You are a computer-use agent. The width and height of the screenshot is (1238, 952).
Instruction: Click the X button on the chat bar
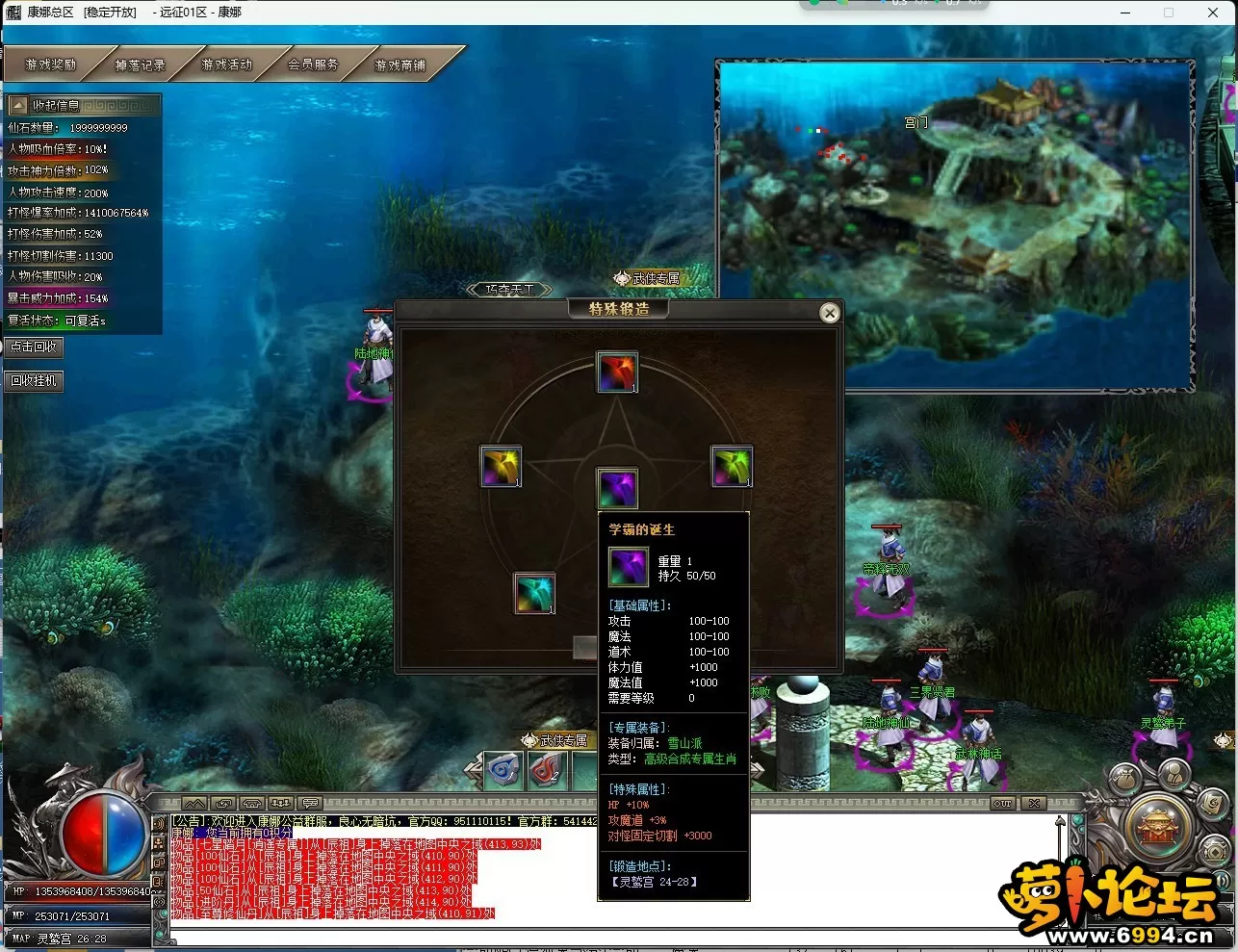[1034, 803]
